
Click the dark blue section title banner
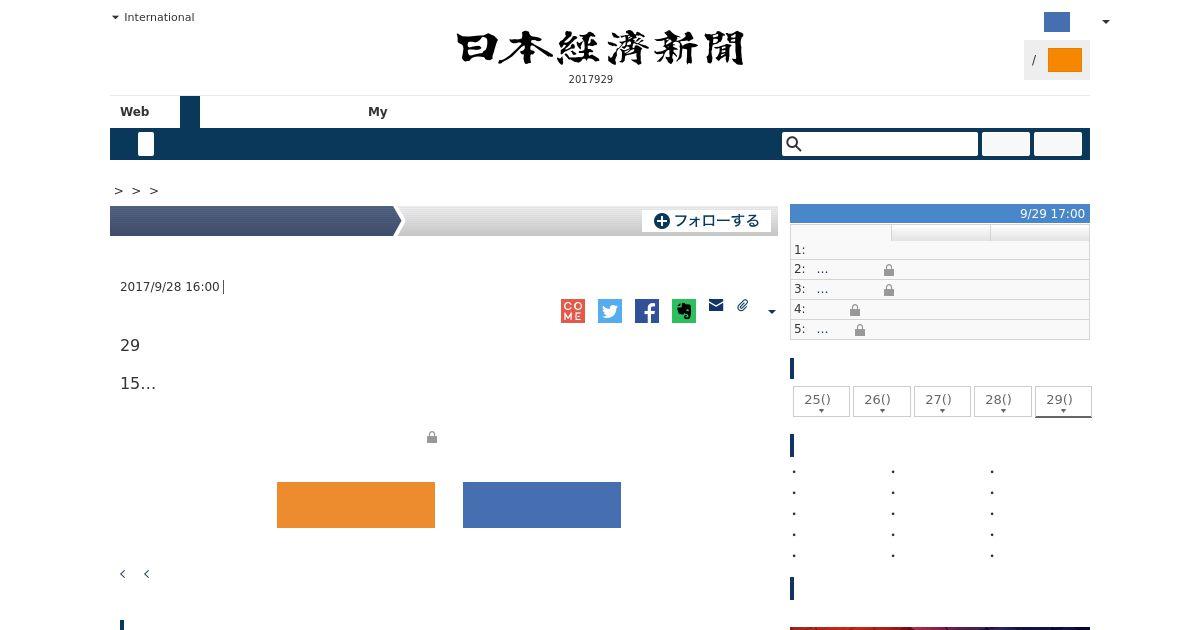point(255,221)
